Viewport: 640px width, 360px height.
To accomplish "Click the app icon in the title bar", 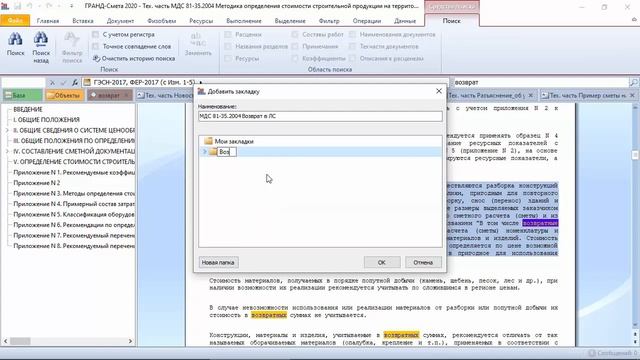I will (5, 6).
